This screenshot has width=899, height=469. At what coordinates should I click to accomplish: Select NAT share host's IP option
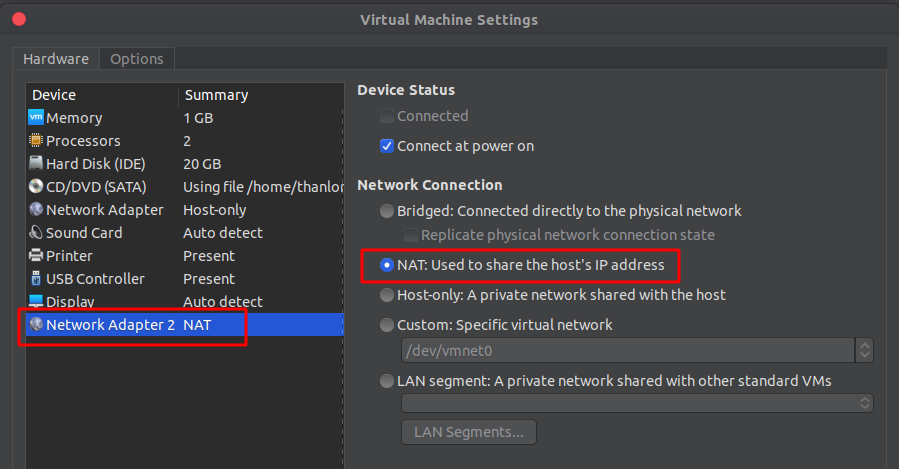pos(387,265)
